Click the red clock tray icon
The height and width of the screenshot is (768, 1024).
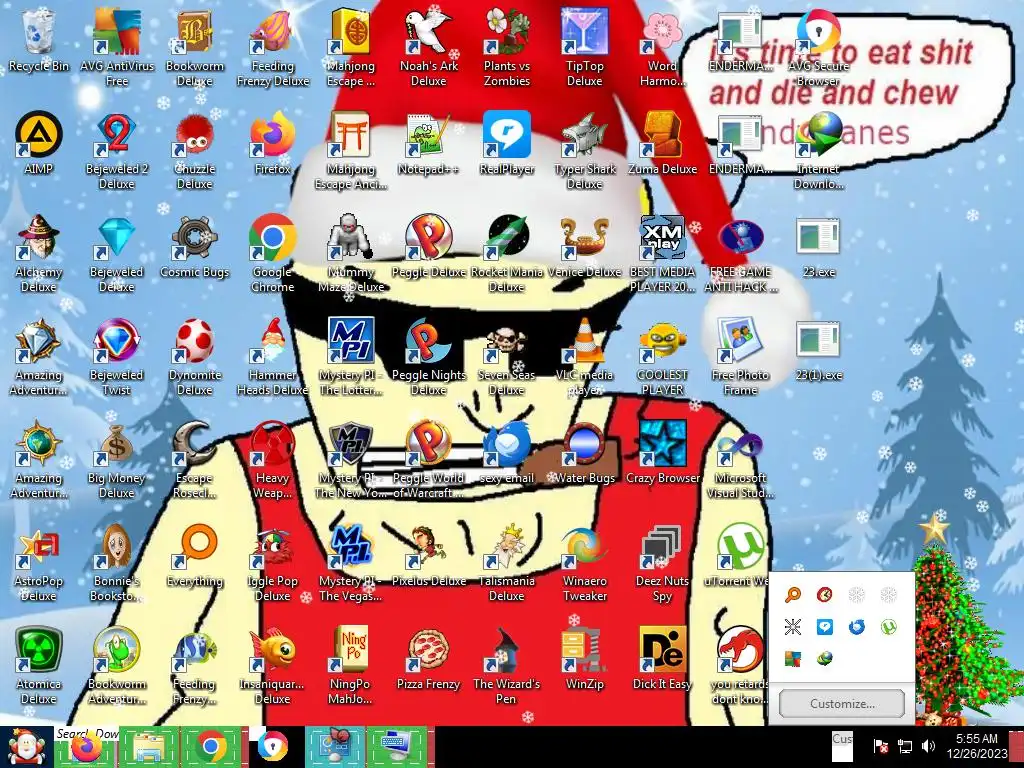(x=824, y=594)
